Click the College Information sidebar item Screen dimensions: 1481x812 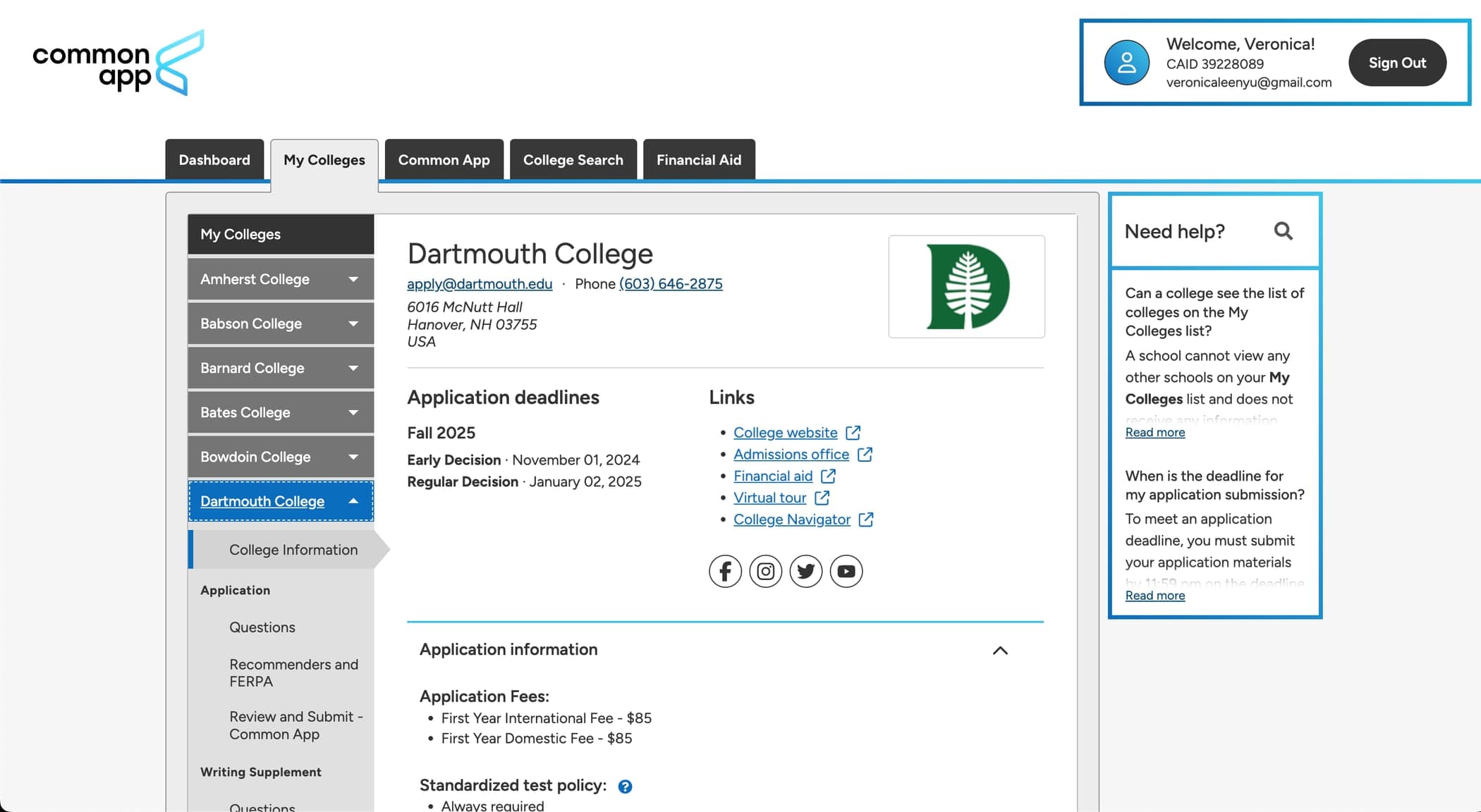click(293, 548)
